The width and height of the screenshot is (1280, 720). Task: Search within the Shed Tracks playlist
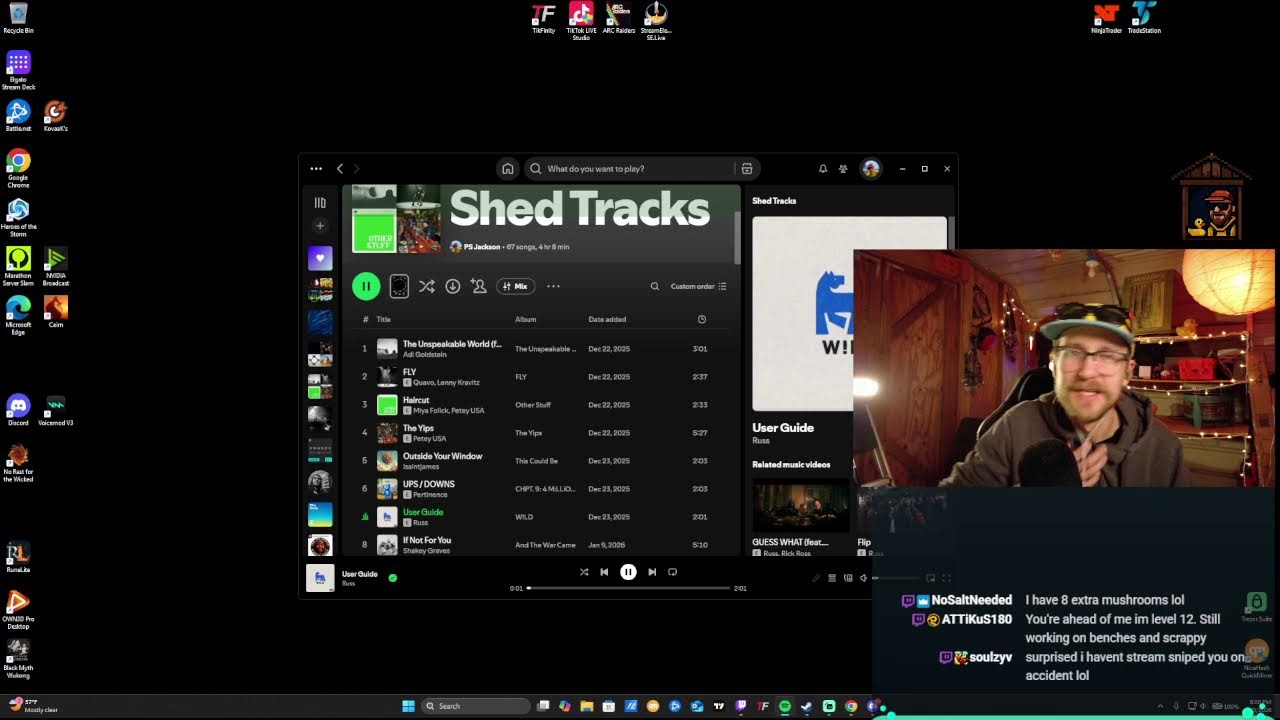pos(655,286)
